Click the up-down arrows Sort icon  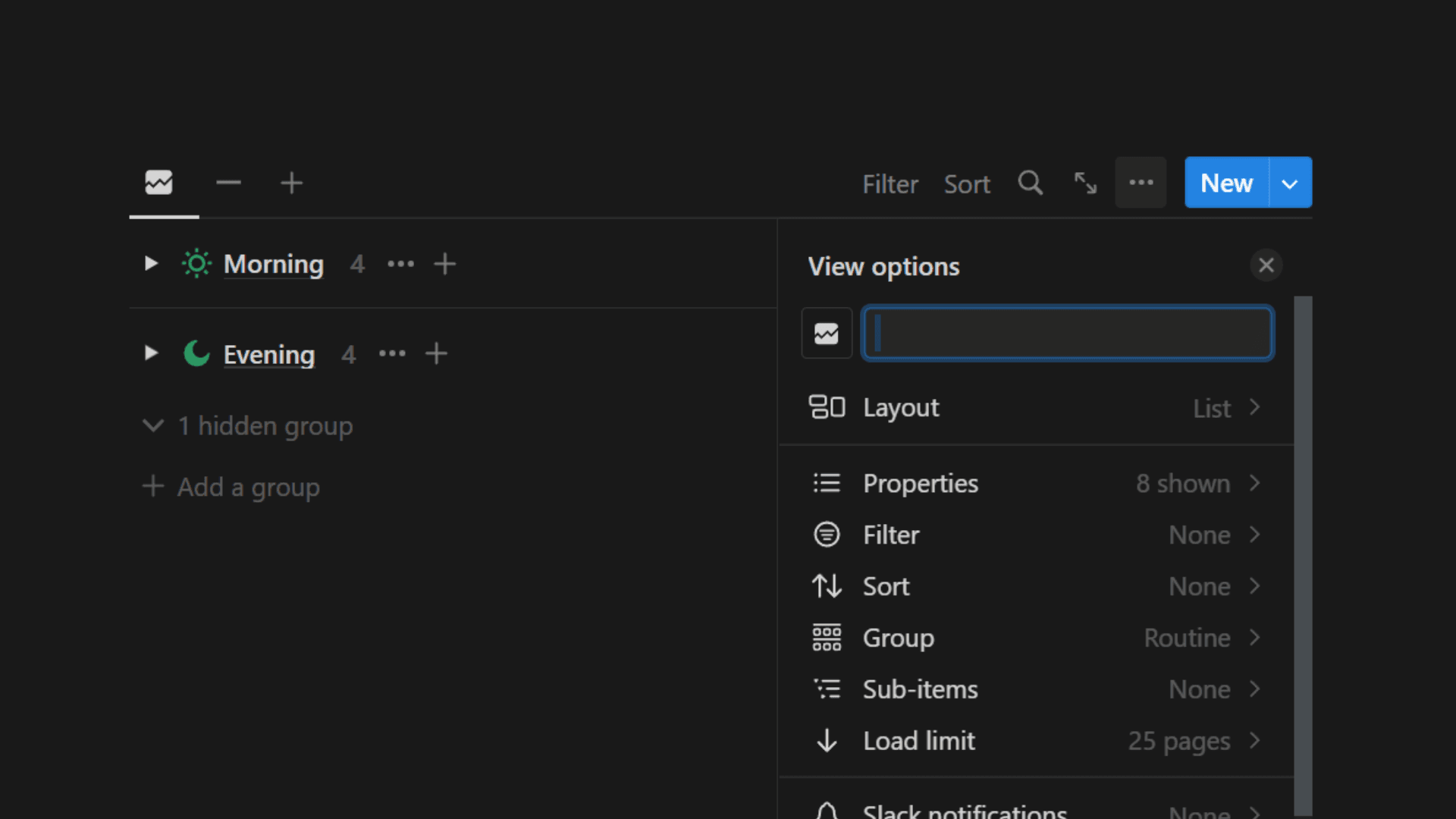827,586
